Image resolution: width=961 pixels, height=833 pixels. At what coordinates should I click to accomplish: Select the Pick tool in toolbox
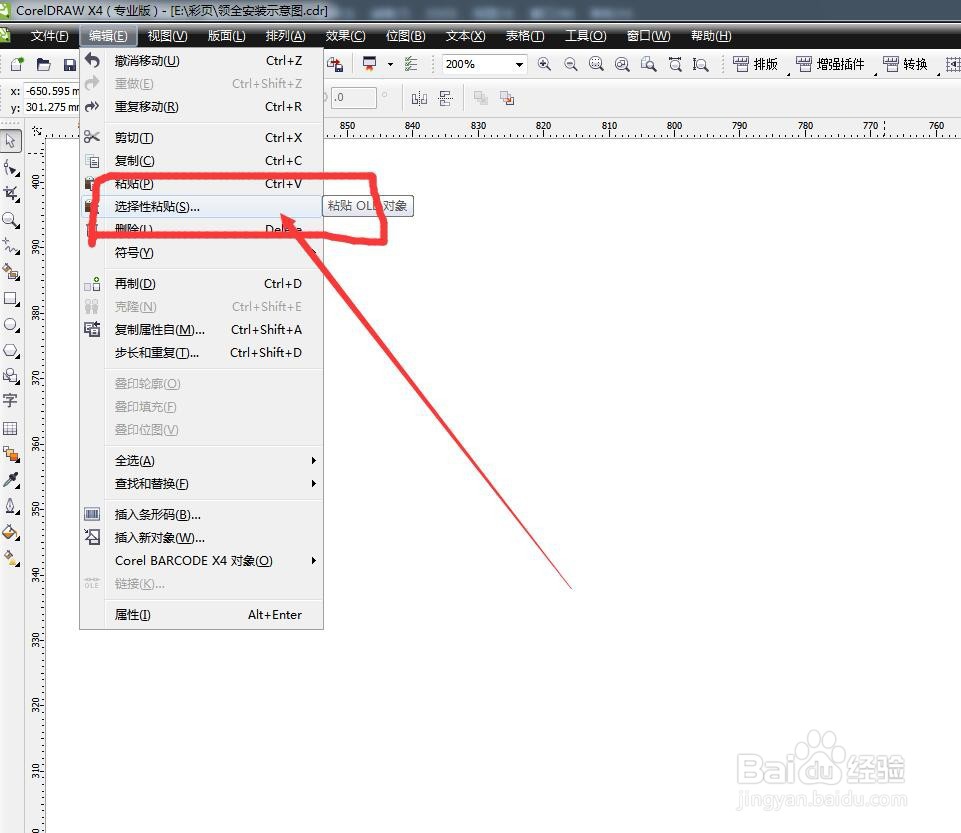point(10,141)
